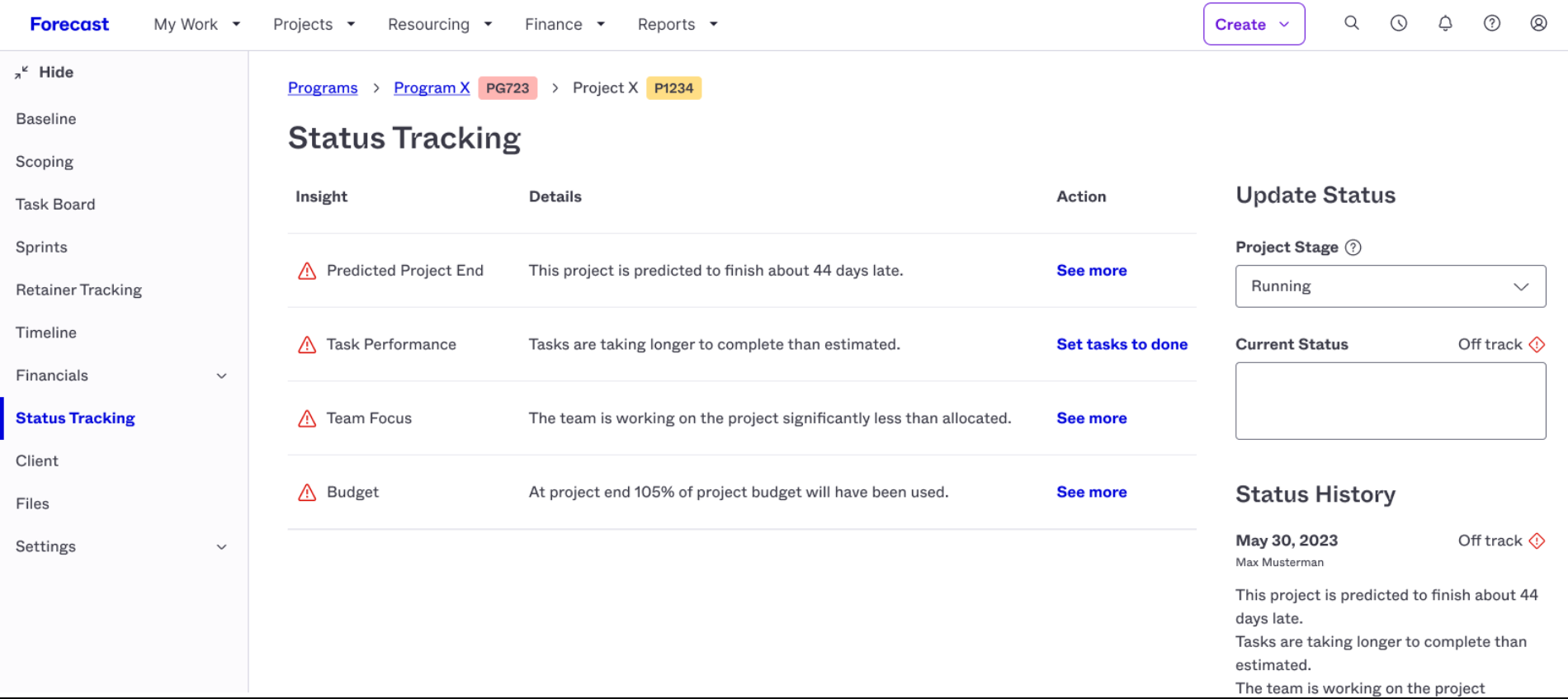
Task: Open the user profile icon
Action: point(1538,23)
